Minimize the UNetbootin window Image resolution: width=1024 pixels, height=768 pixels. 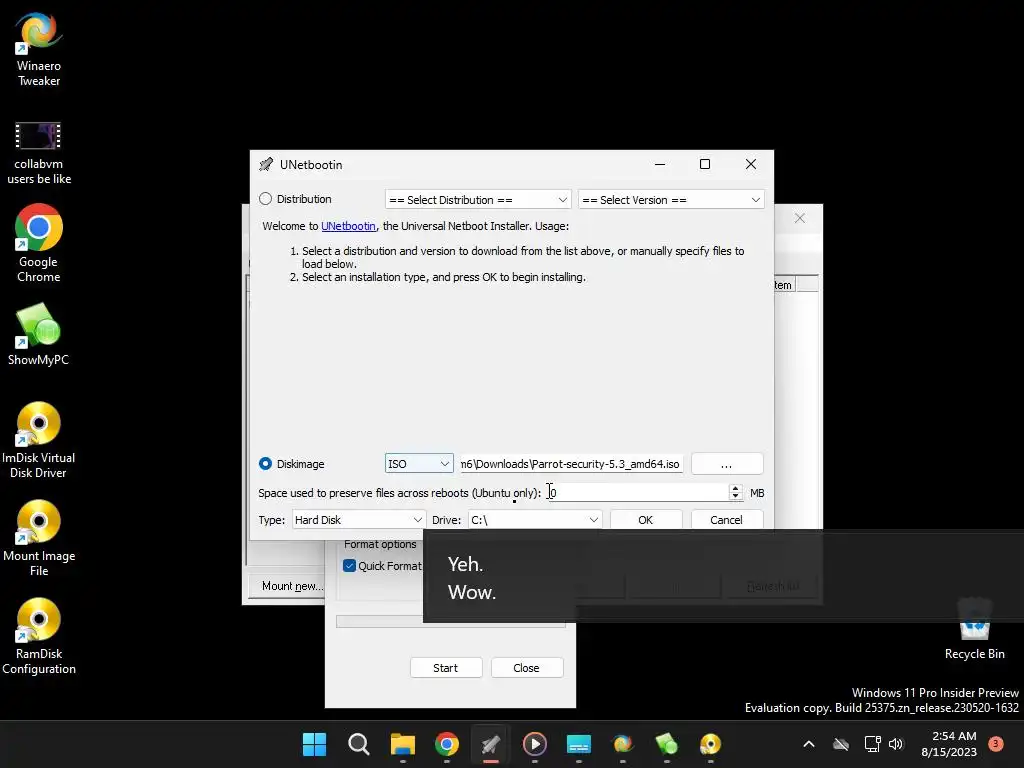coord(660,164)
